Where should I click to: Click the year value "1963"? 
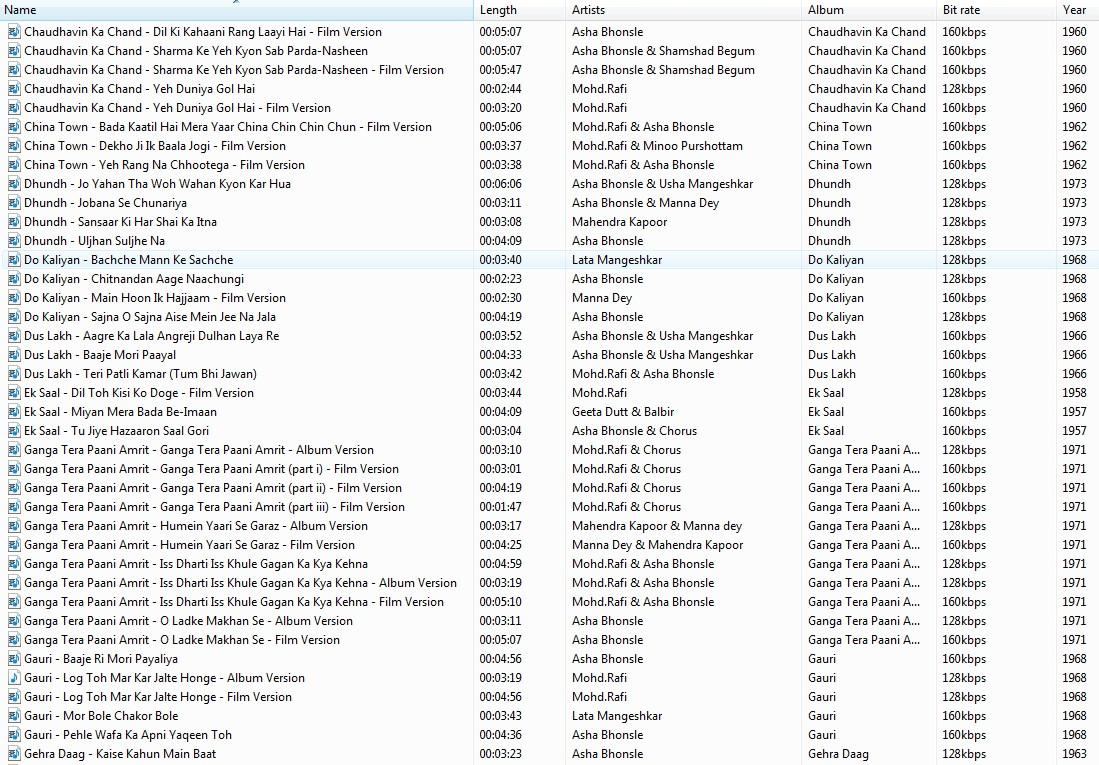click(1074, 754)
